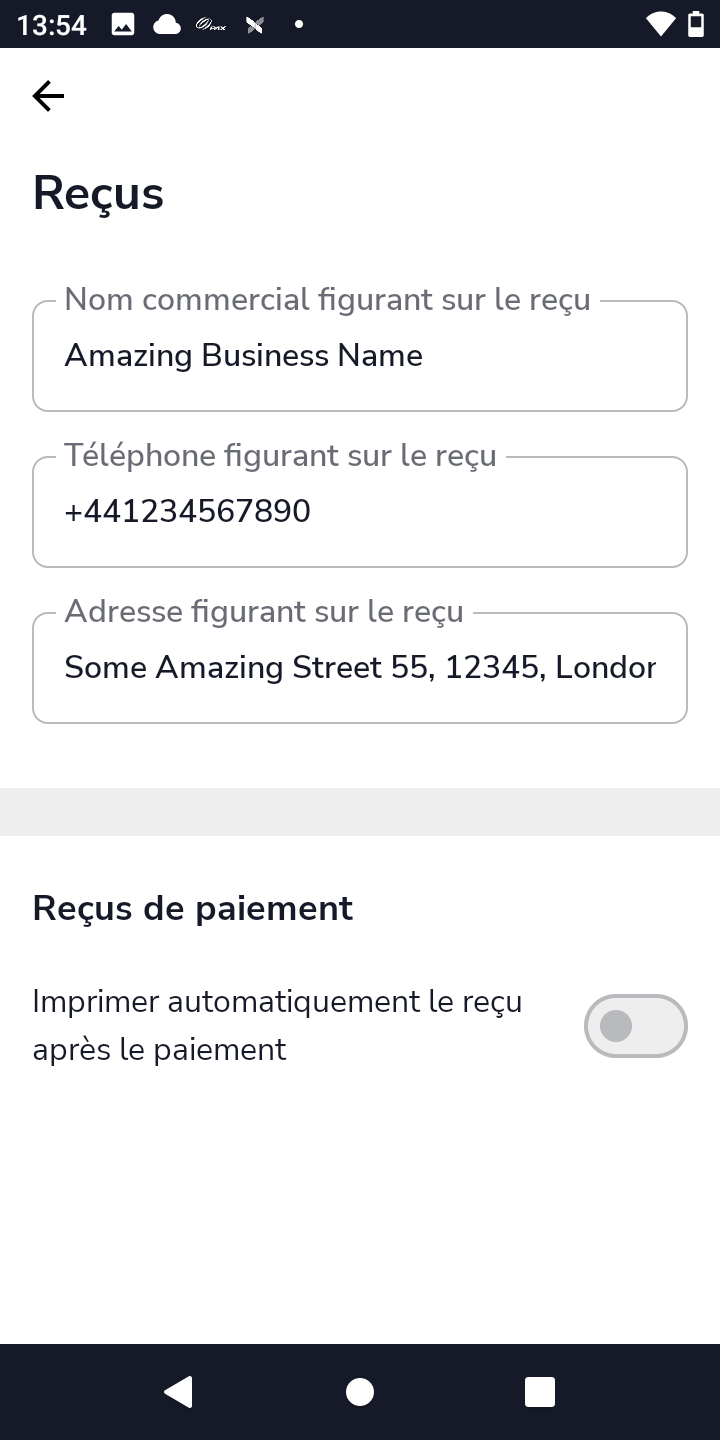
Task: Tap the Wi-Fi signal icon
Action: [x=660, y=24]
